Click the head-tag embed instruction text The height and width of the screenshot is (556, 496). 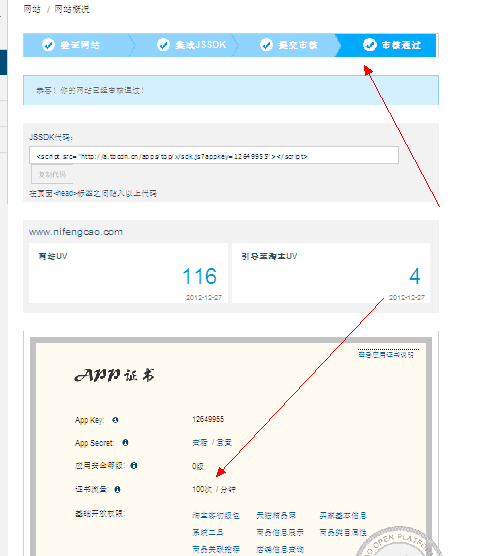(x=93, y=193)
